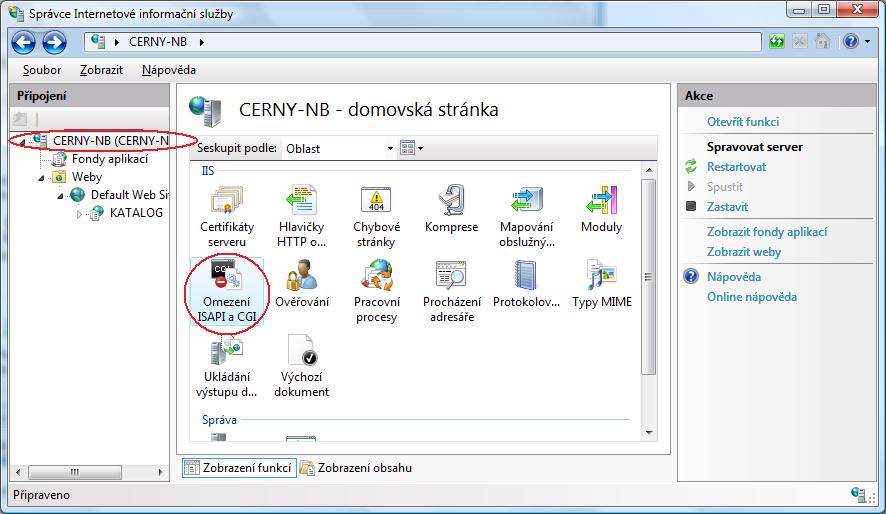This screenshot has width=886, height=514.
Task: Expand the KATALOG tree node
Action: (x=80, y=213)
